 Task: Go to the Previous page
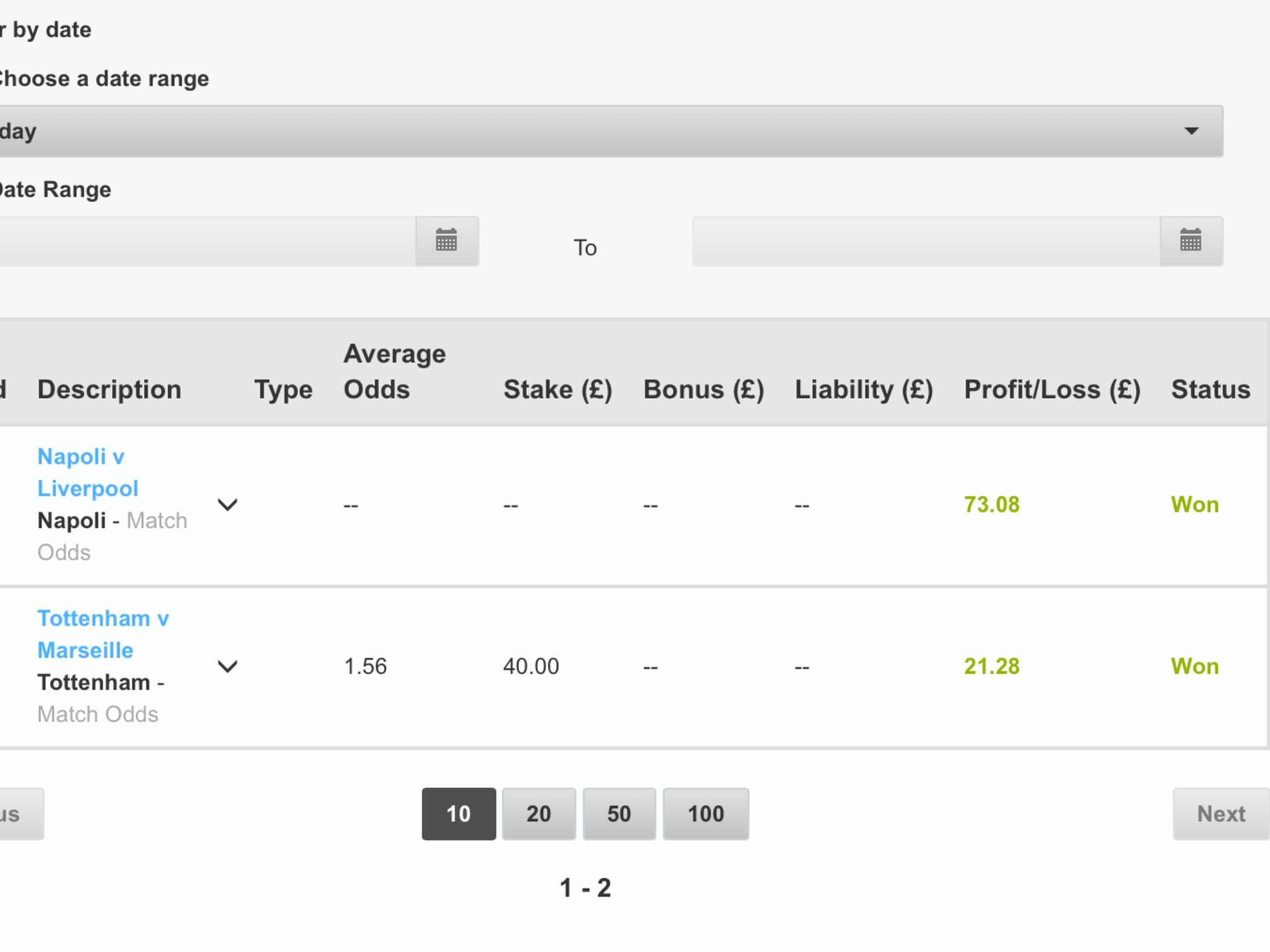tap(21, 814)
